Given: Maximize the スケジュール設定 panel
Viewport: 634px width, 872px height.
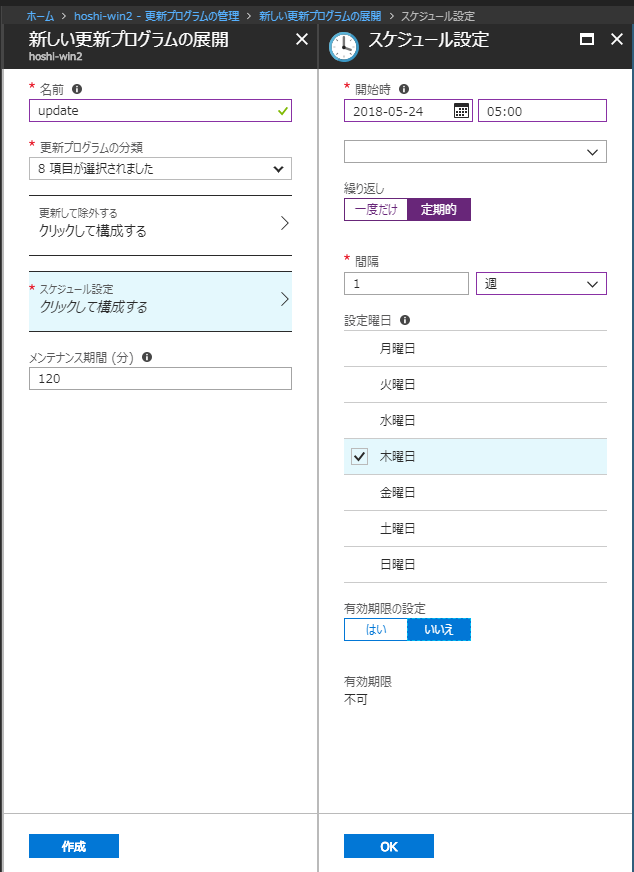Looking at the screenshot, I should (x=587, y=39).
